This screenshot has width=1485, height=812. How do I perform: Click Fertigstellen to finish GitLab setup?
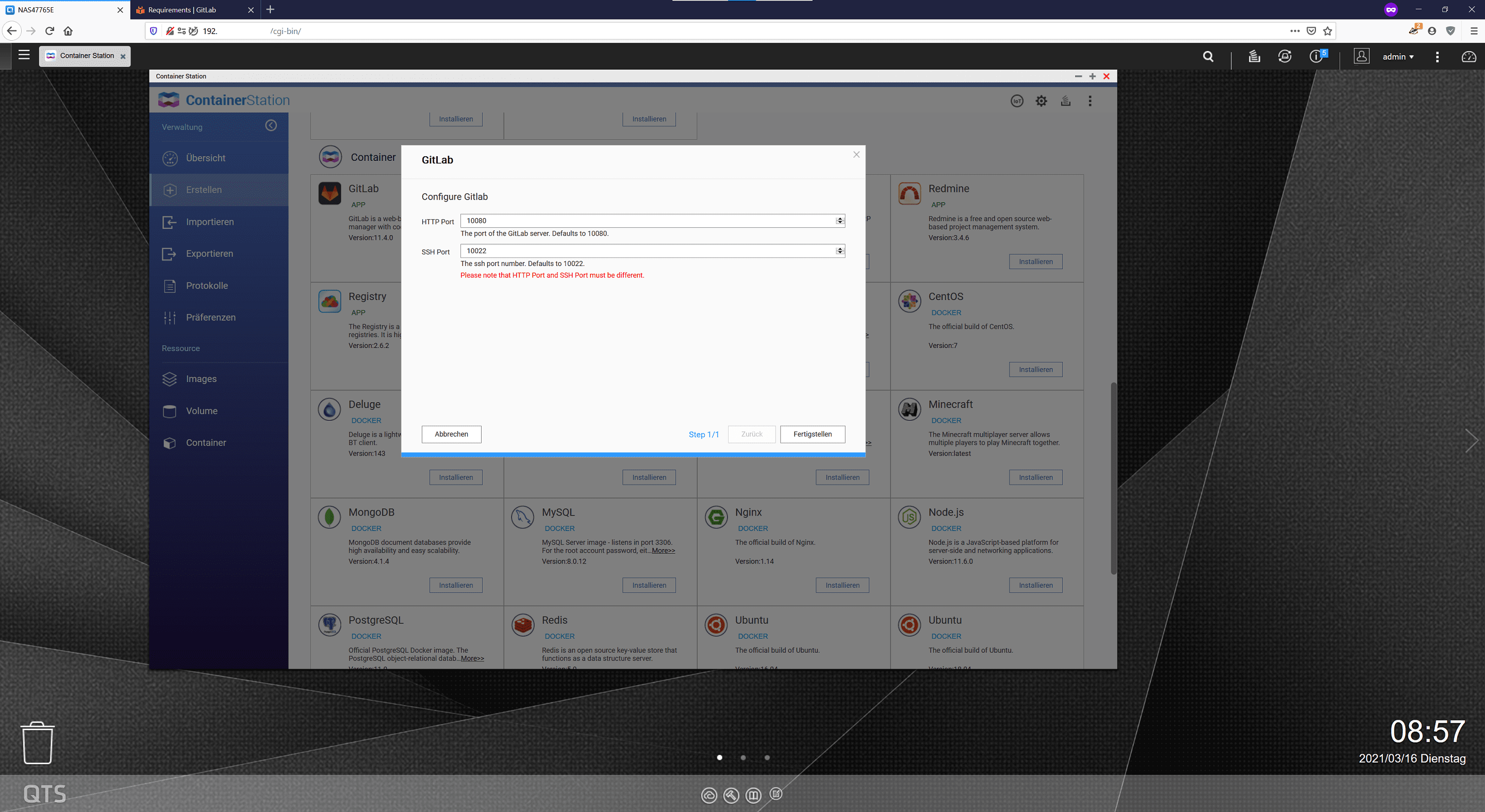(812, 434)
